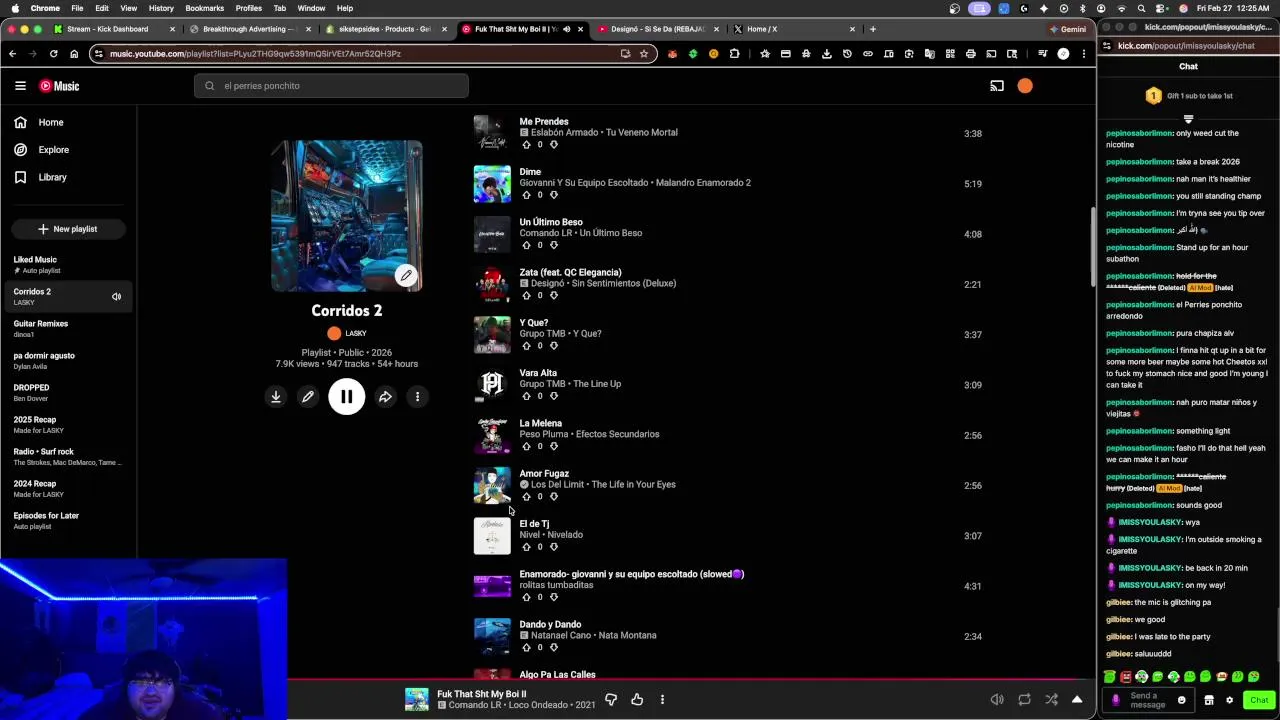Downvote the song Zata (feat. QC Elegancia)
The width and height of the screenshot is (1280, 720).
click(554, 296)
